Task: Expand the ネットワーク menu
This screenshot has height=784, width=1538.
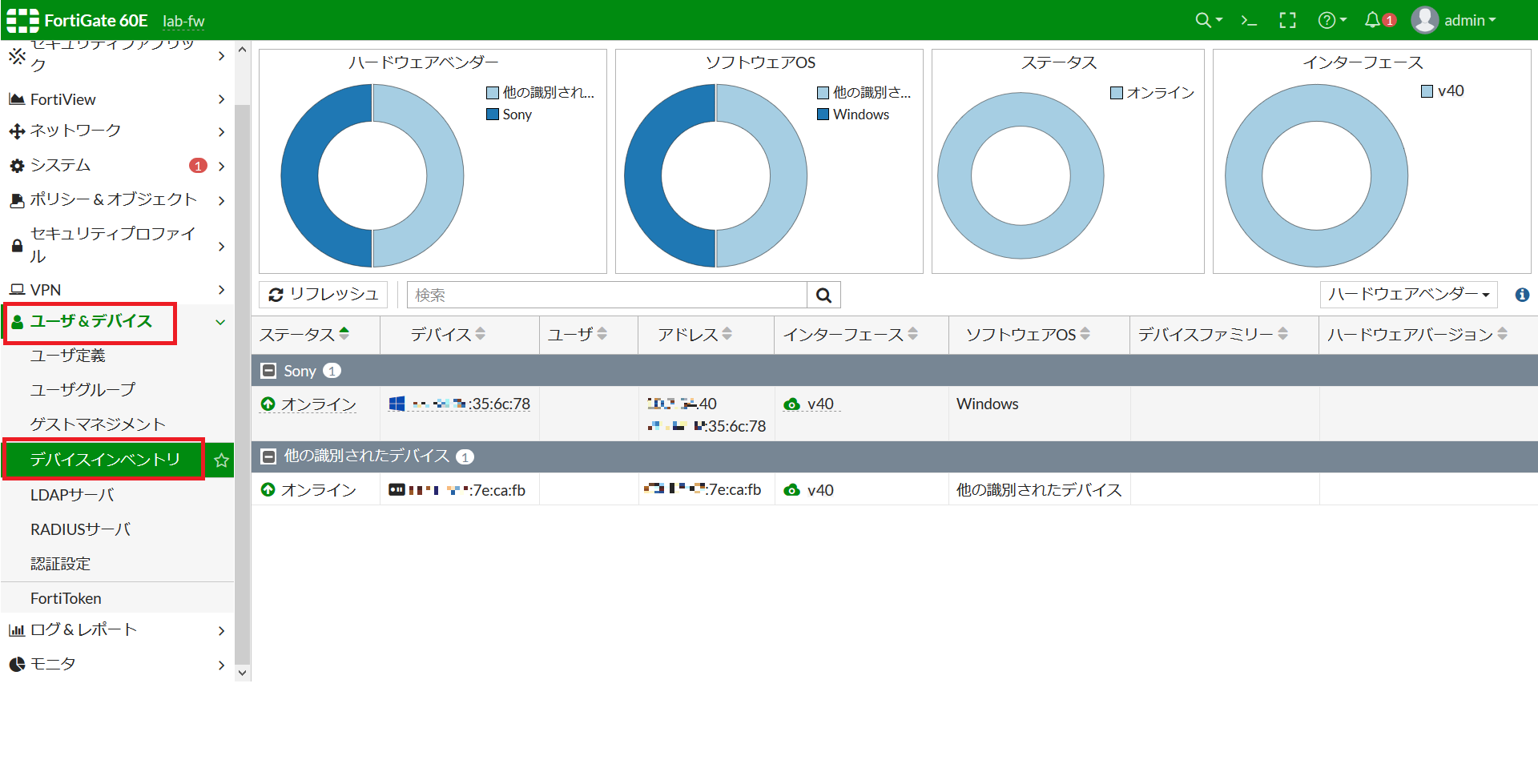Action: 117,131
